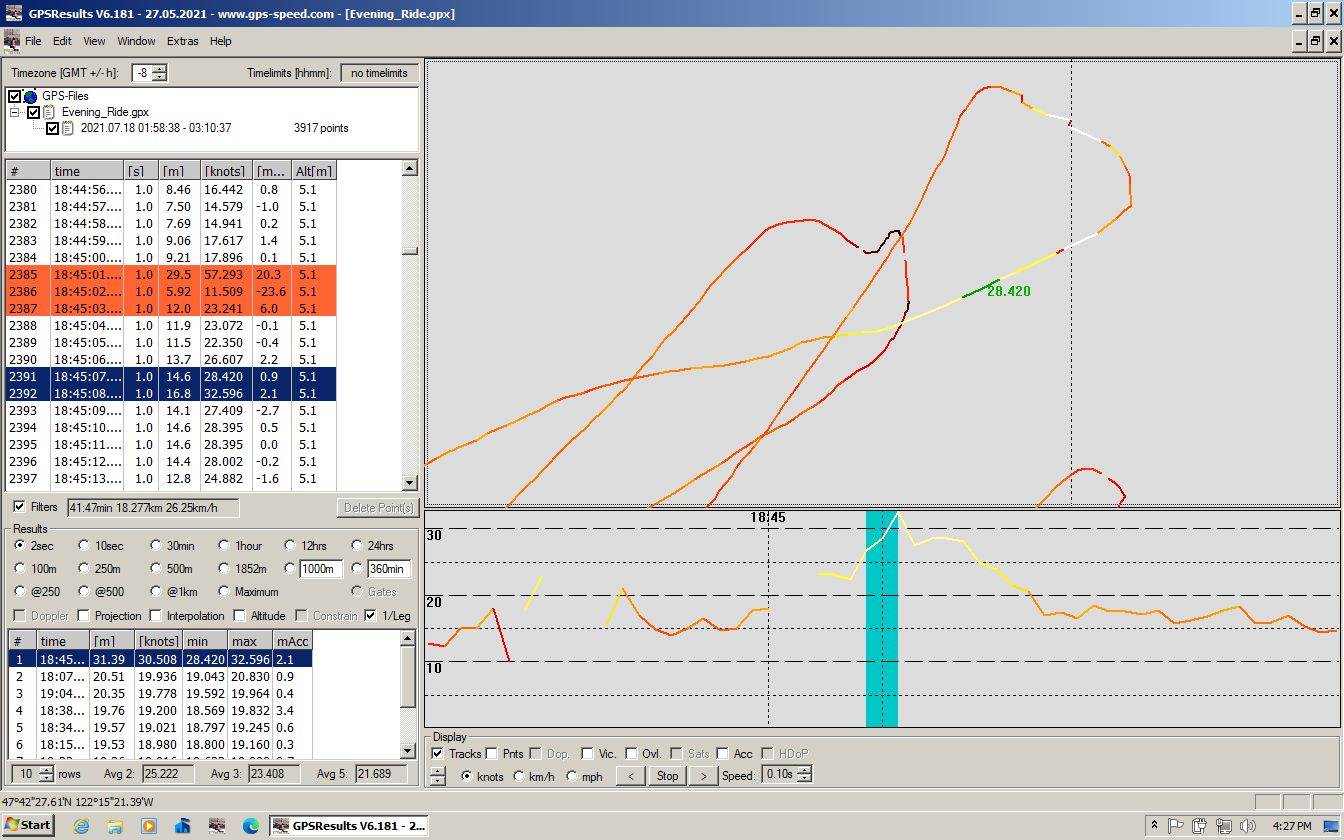Enable the Pnts display checkbox

491,753
